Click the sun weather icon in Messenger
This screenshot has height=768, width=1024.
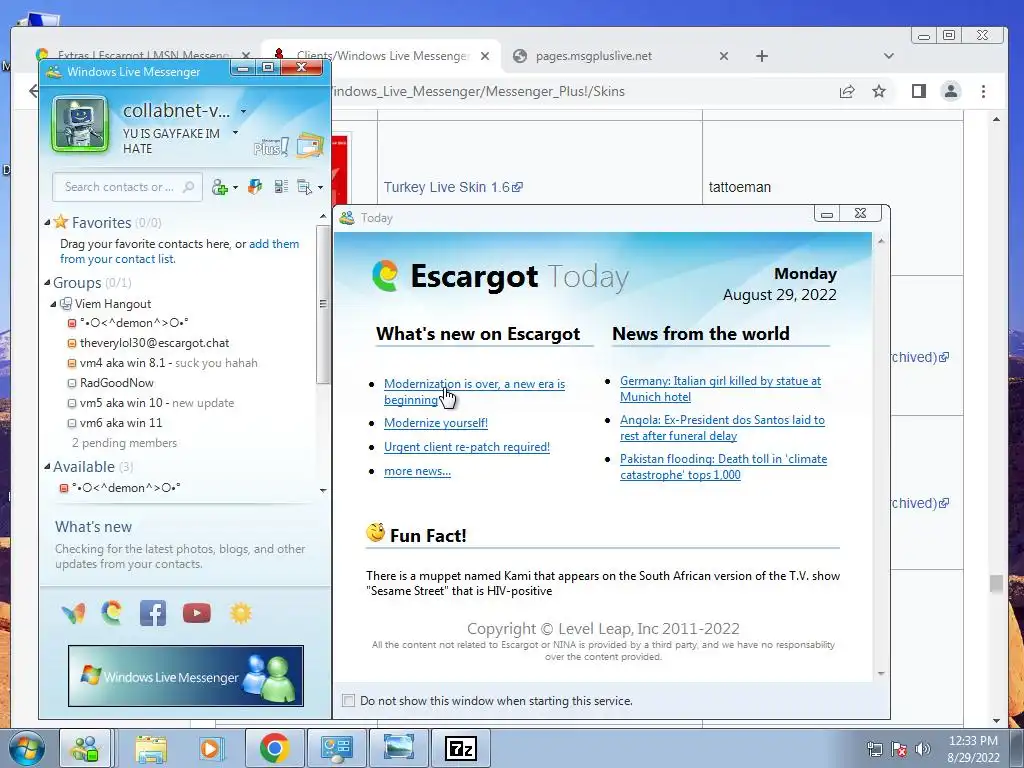[240, 613]
